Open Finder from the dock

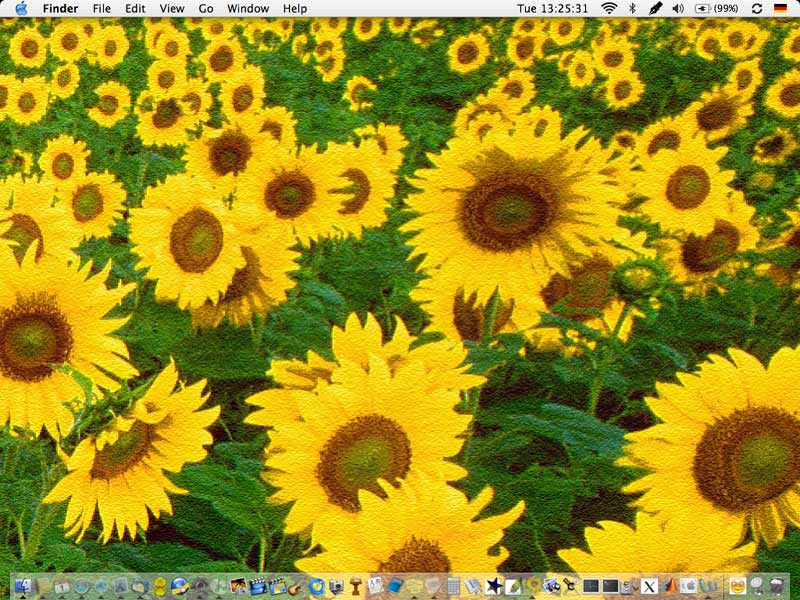pos(22,586)
